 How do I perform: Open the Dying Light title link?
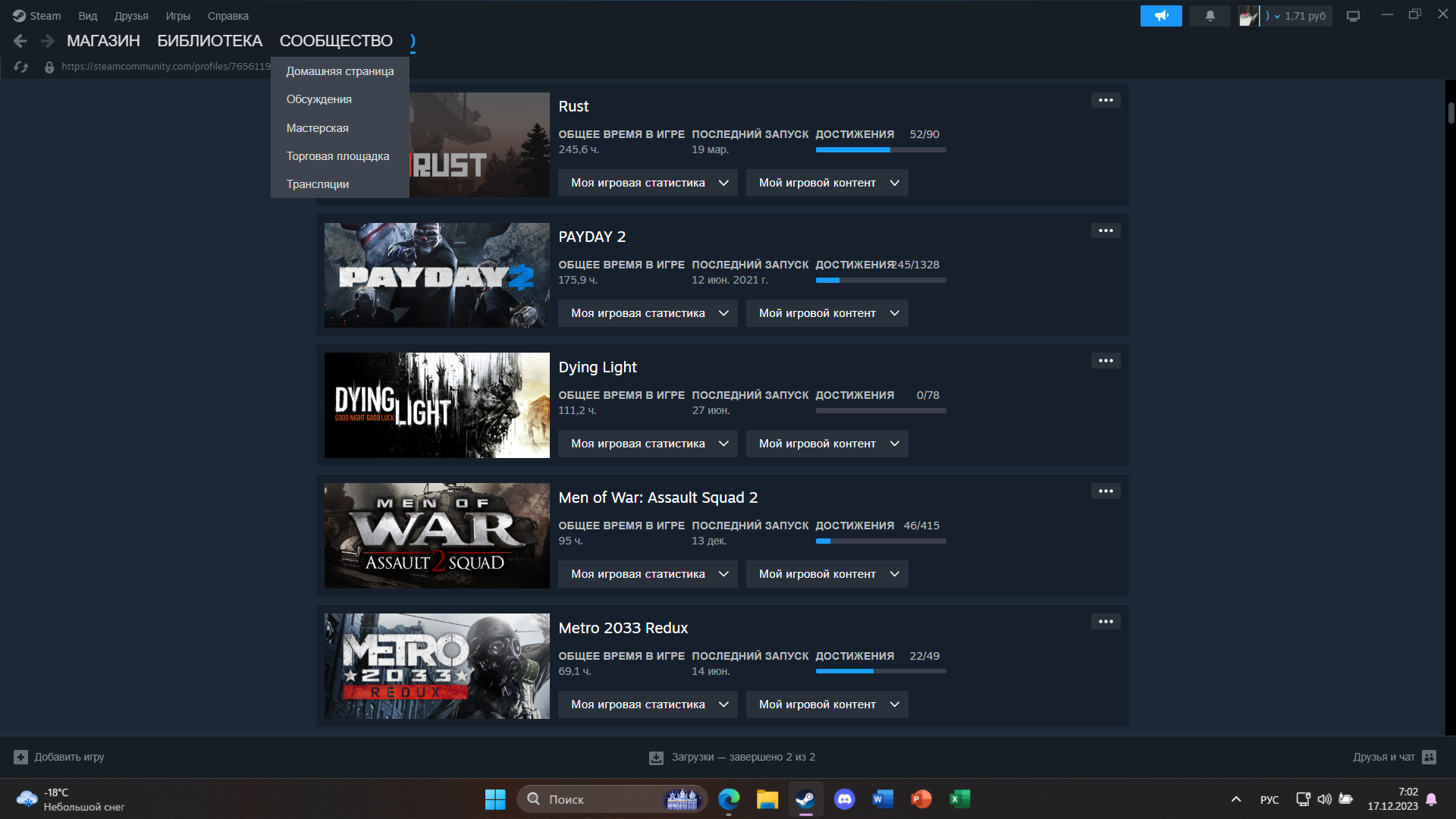598,367
